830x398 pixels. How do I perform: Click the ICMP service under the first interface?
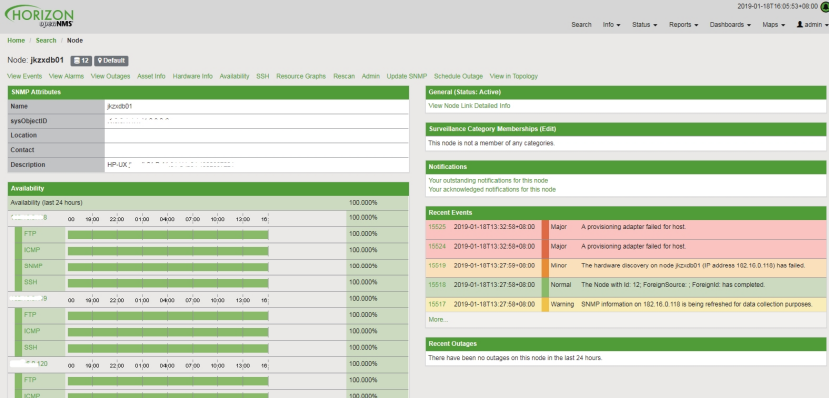32,250
